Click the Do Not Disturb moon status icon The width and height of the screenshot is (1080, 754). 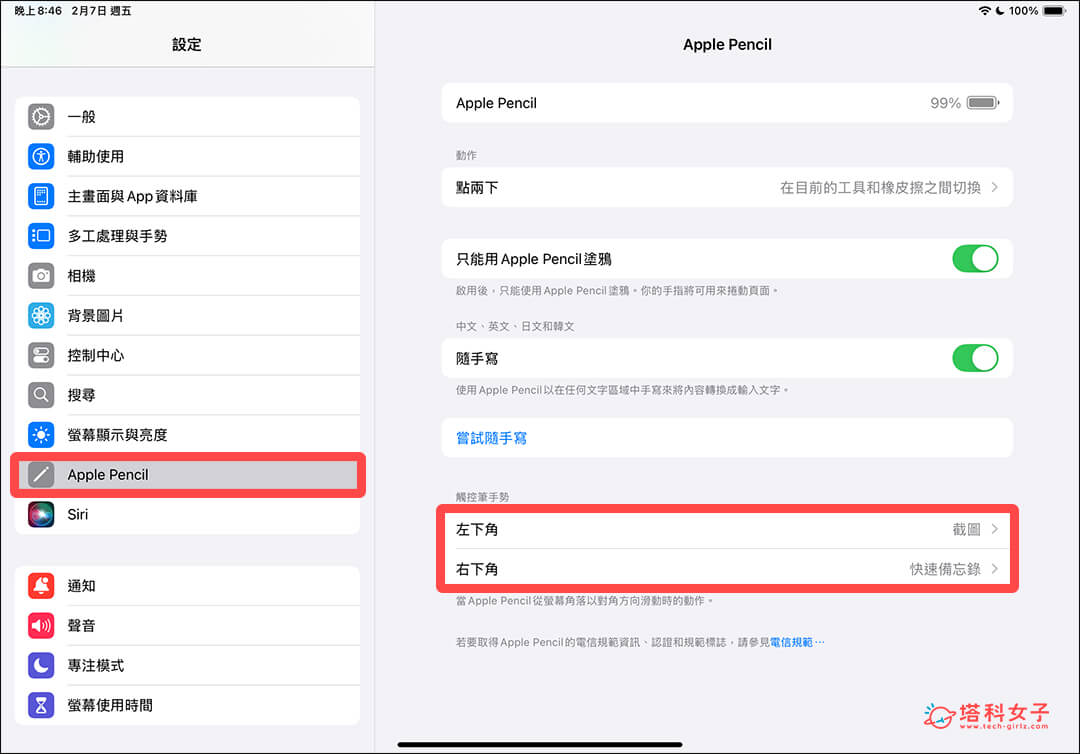[1000, 11]
